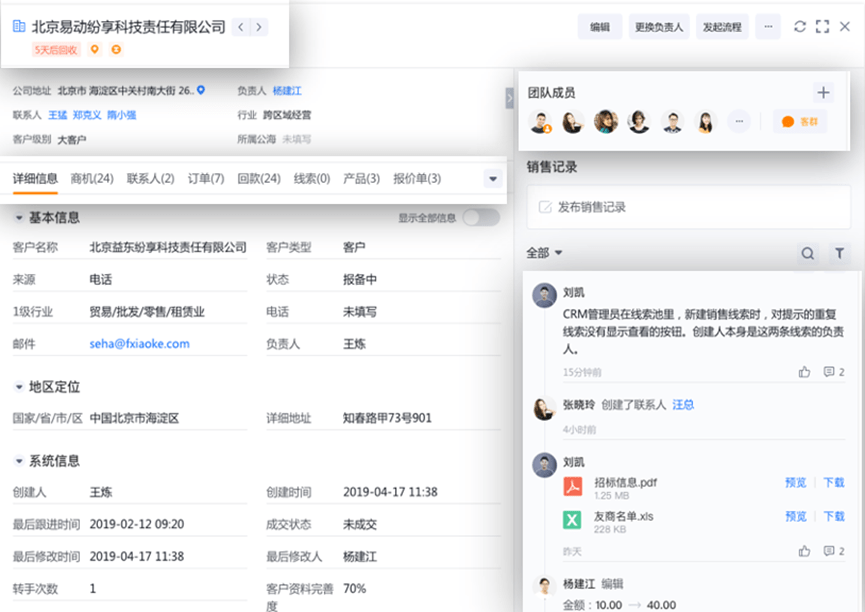Show more team members ellipsis
This screenshot has width=865, height=612.
point(739,121)
